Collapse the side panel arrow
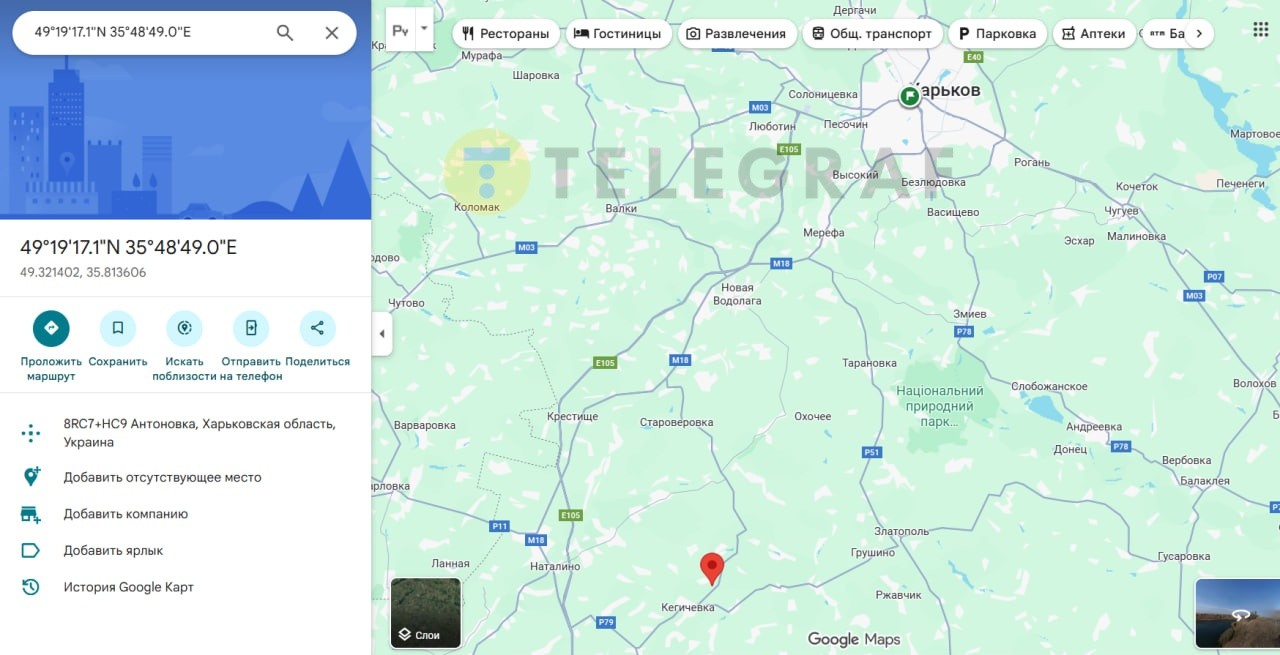This screenshot has height=655, width=1280. [382, 333]
